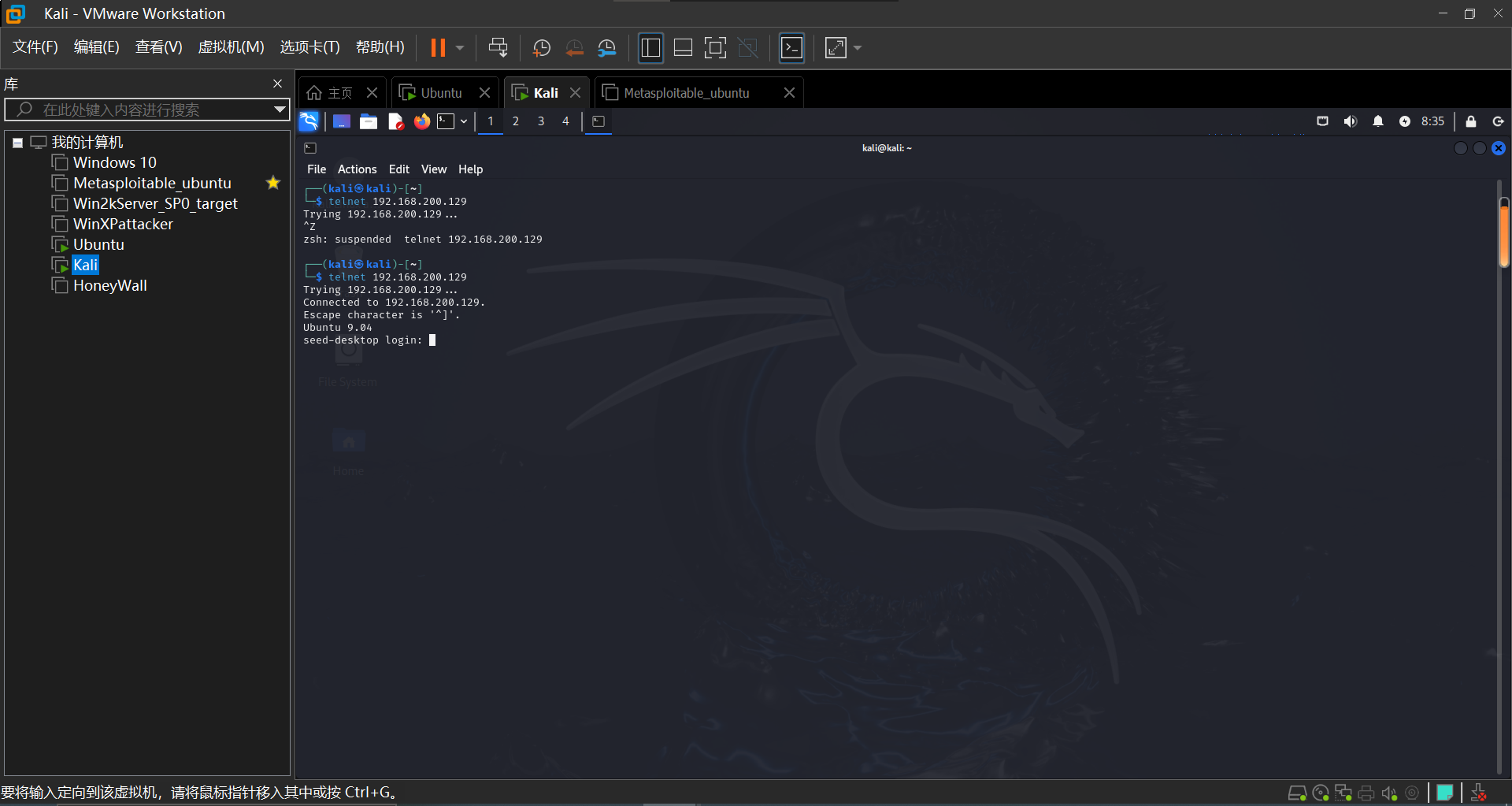The width and height of the screenshot is (1512, 806).
Task: Collapse the 我的计算机 tree node
Action: click(x=17, y=143)
